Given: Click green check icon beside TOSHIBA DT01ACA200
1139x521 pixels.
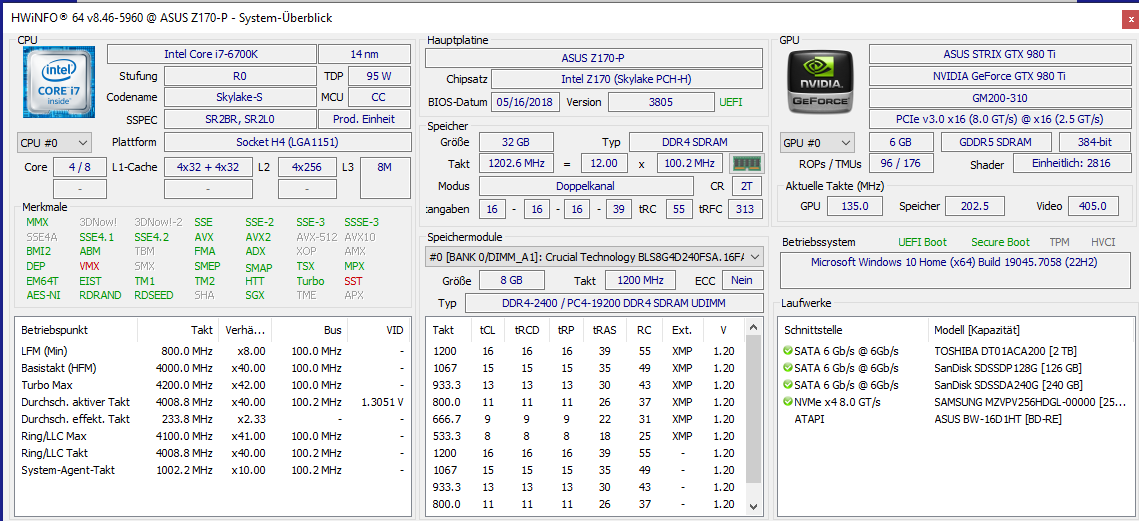Looking at the screenshot, I should pyautogui.click(x=787, y=350).
